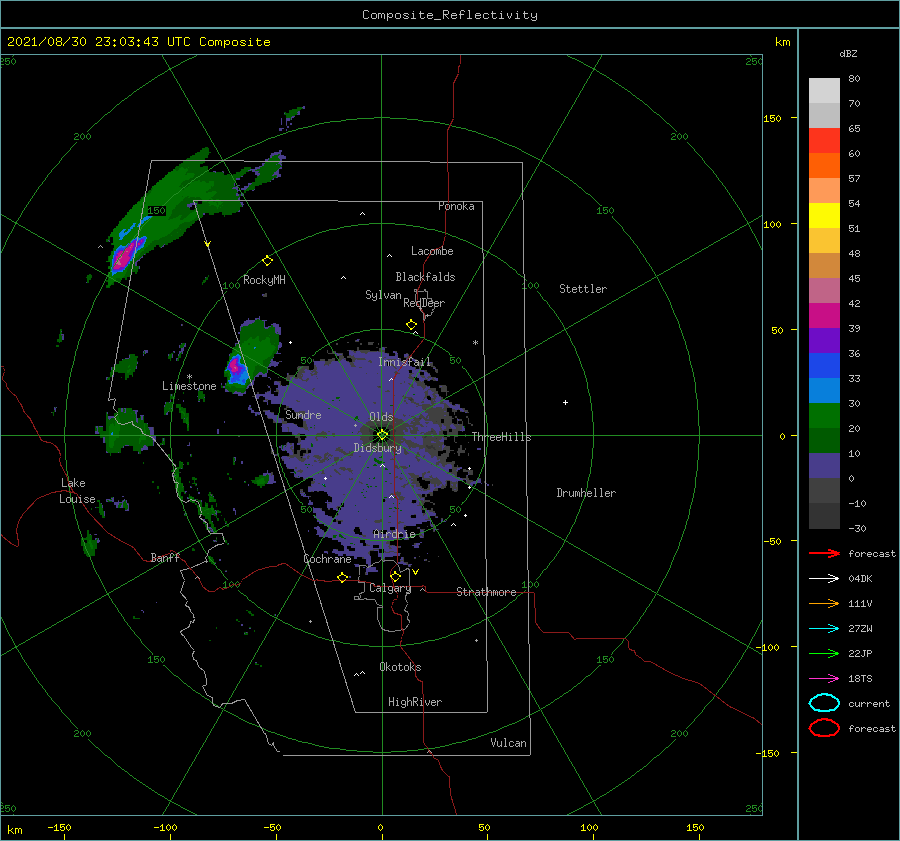Image resolution: width=900 pixels, height=841 pixels.
Task: Click the Drumheller city label
Action: [586, 493]
